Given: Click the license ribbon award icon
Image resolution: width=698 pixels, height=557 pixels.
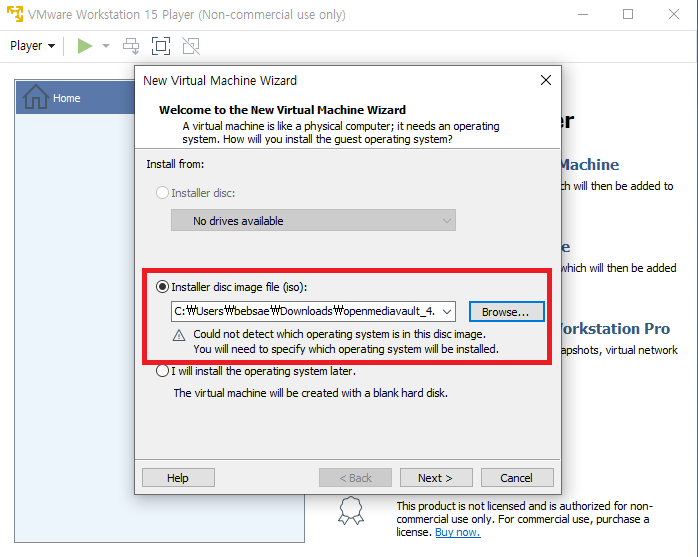Looking at the screenshot, I should (351, 510).
